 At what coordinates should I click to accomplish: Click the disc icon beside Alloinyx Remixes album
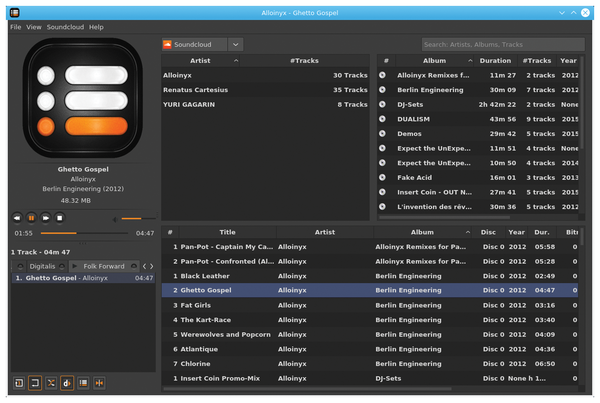click(382, 75)
